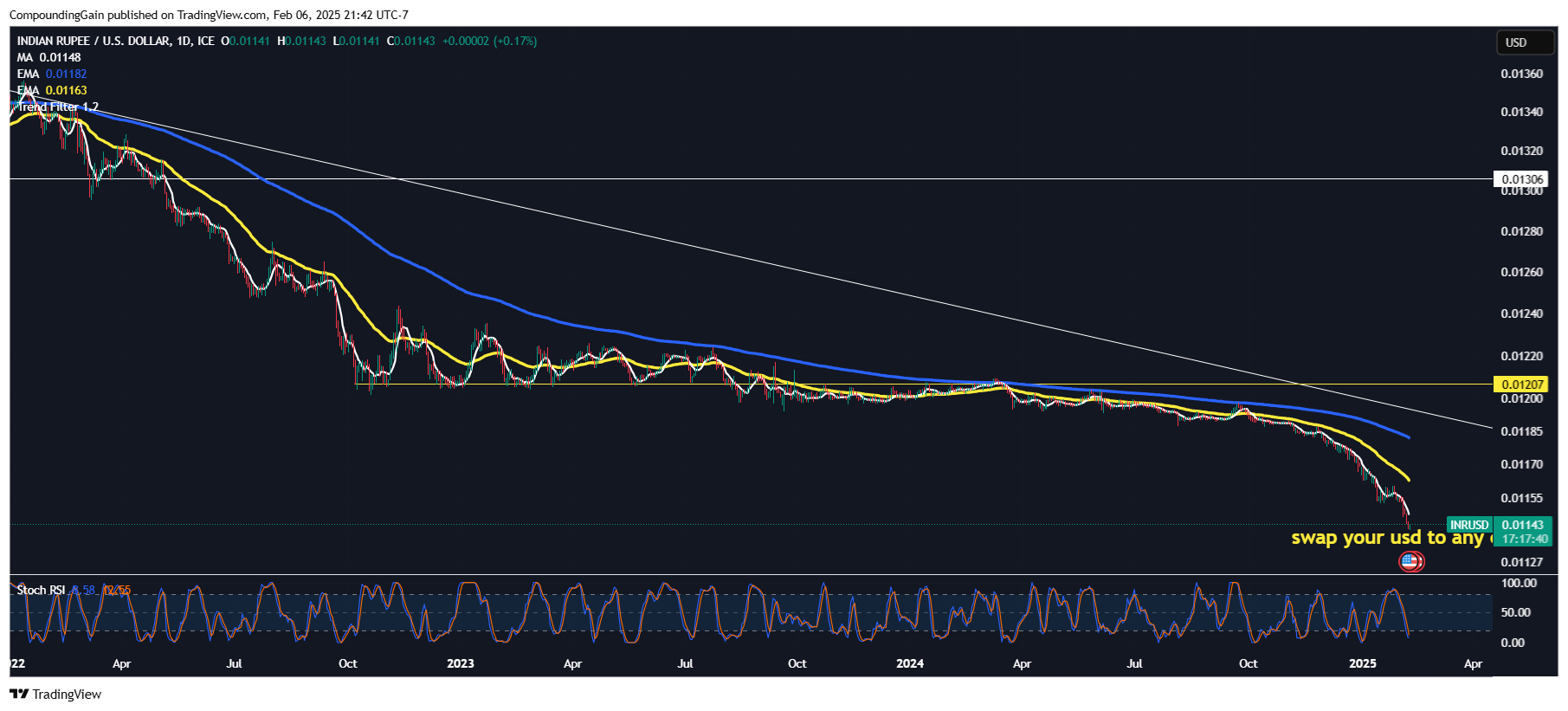Screen dimensions: 1568x711
Task: Click the 2023 label on the time axis
Action: pos(461,663)
